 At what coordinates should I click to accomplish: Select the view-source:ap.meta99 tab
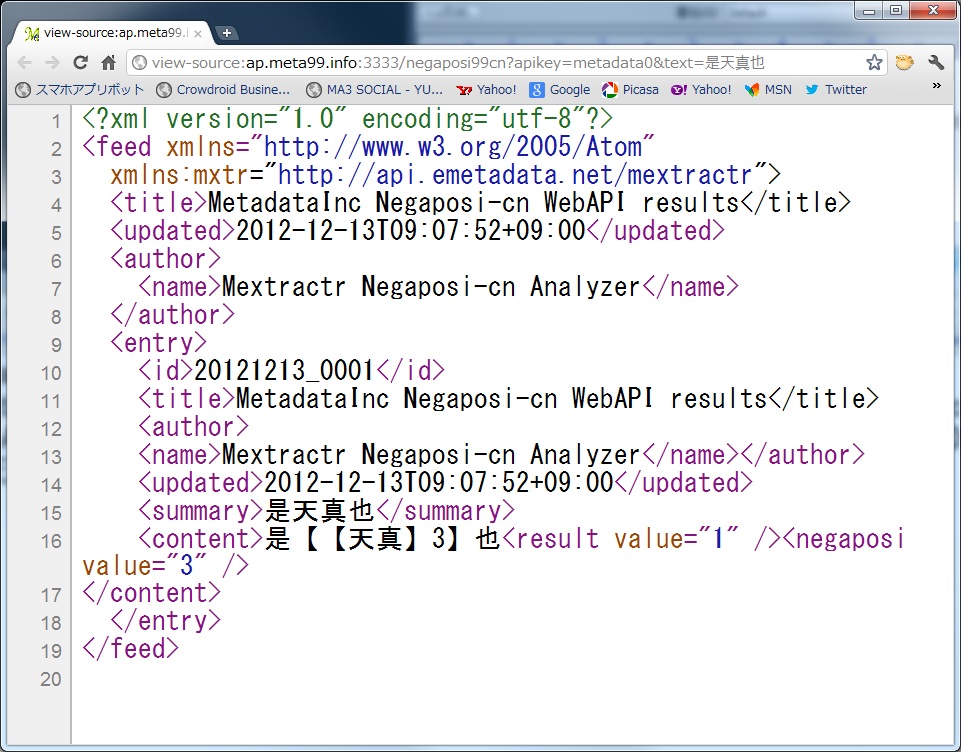pyautogui.click(x=113, y=33)
